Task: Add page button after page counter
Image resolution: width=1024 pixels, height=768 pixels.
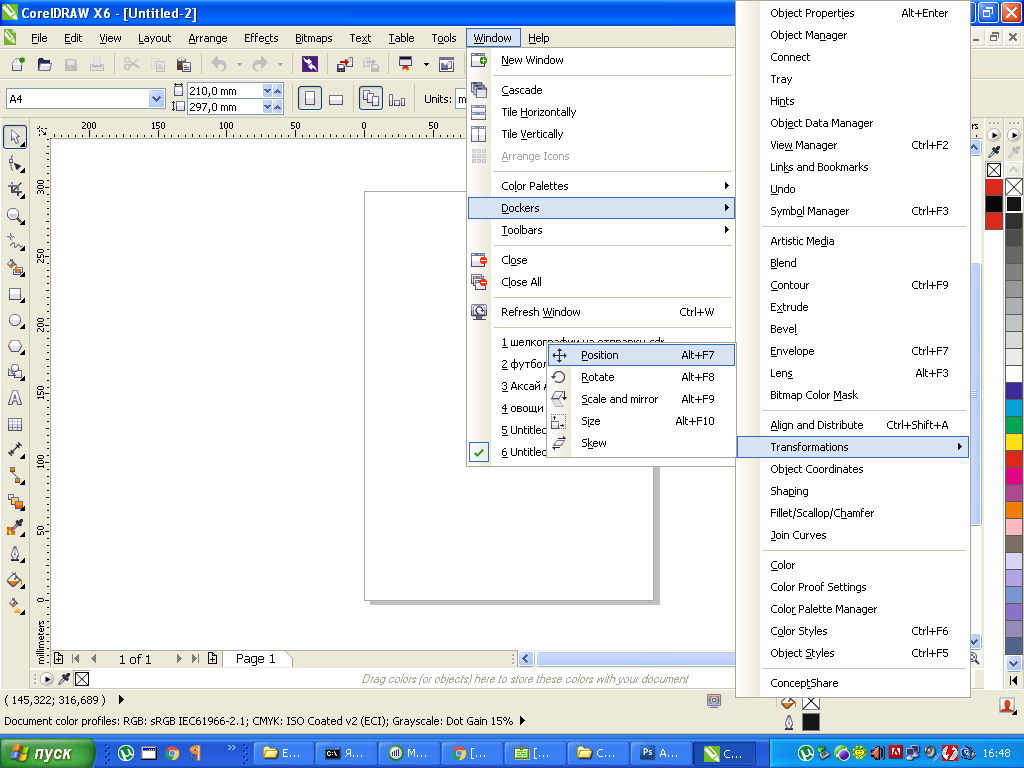Action: click(212, 658)
